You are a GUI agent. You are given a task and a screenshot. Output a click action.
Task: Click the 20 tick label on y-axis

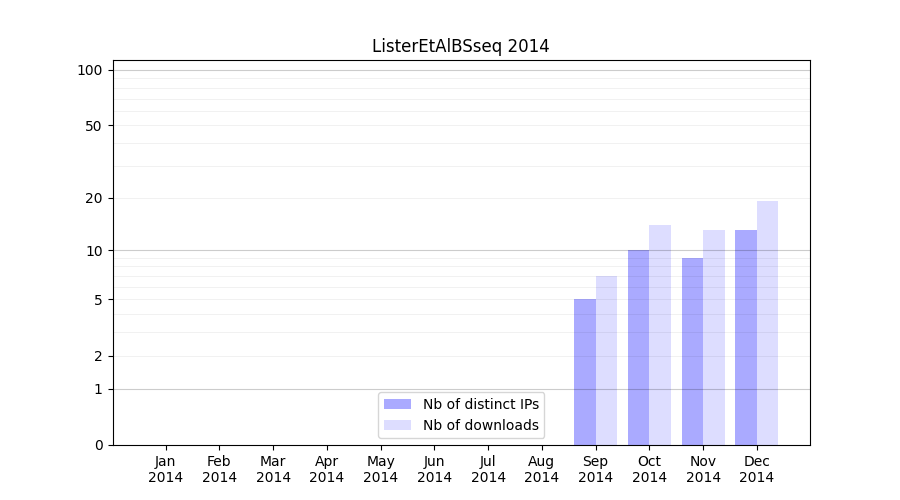pyautogui.click(x=94, y=198)
